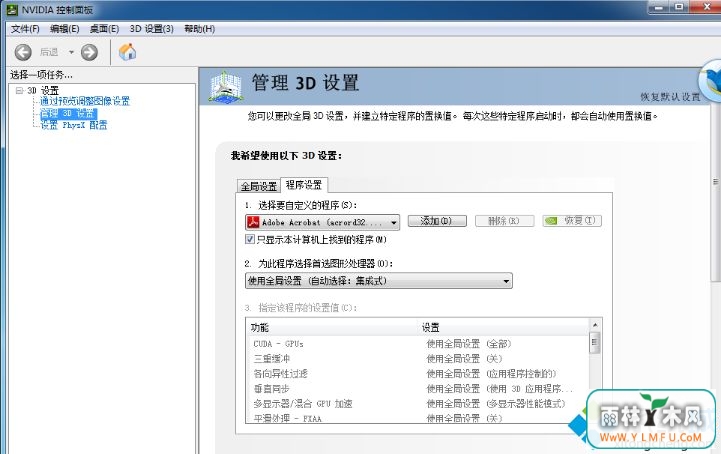
Task: Click settings list scroll up arrow
Action: pos(595,325)
